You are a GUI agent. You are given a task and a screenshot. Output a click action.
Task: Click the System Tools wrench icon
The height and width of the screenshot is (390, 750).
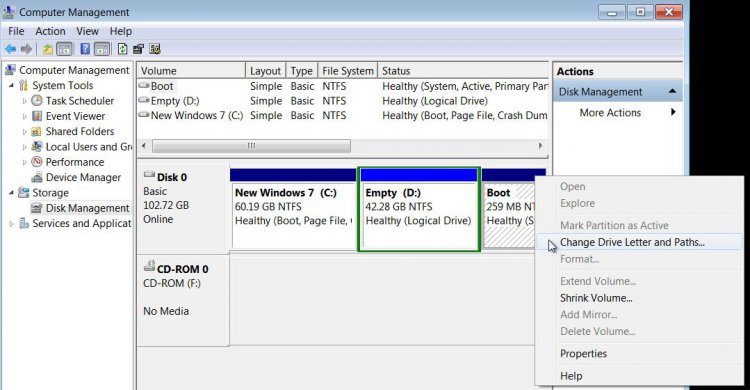click(23, 86)
